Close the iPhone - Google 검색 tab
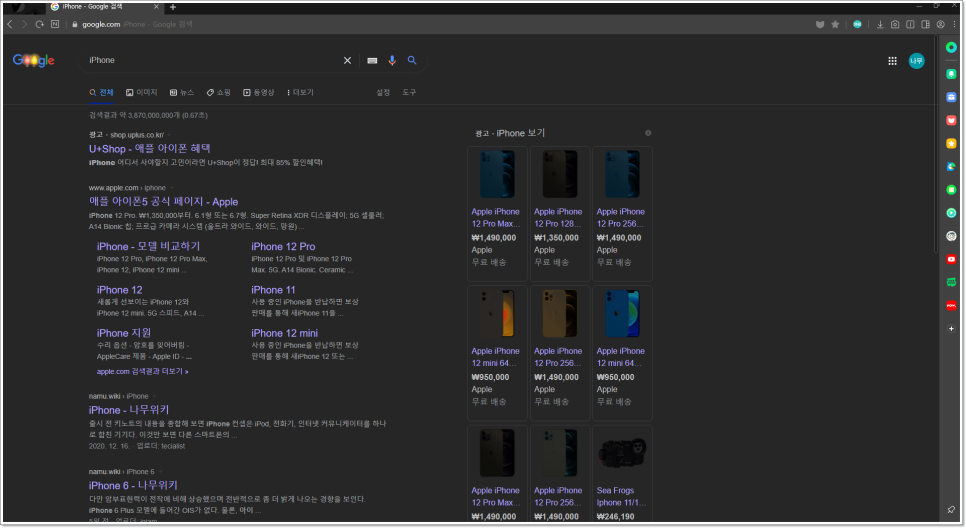The image size is (966, 528). [x=156, y=7]
